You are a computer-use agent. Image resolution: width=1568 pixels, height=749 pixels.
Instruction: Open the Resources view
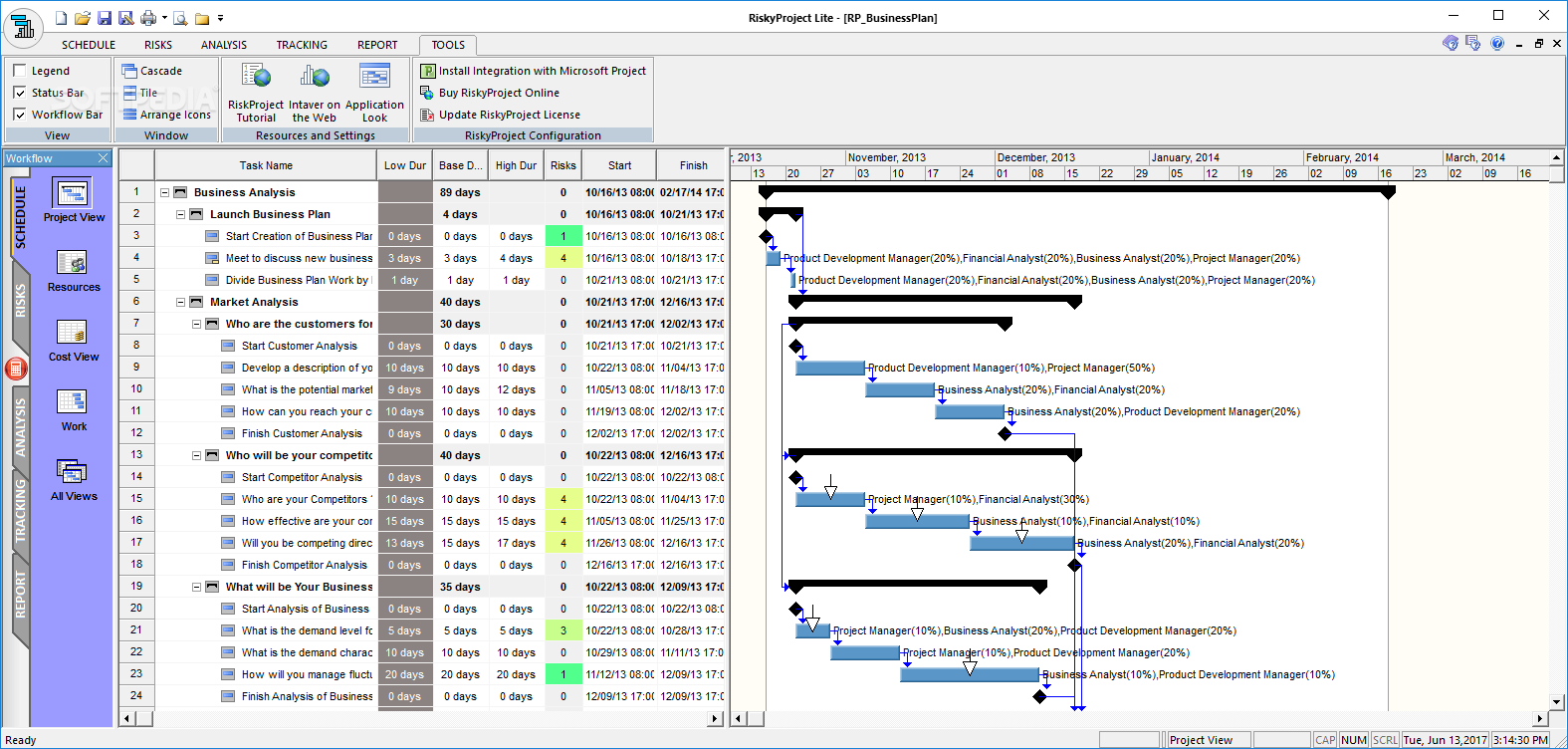73,271
